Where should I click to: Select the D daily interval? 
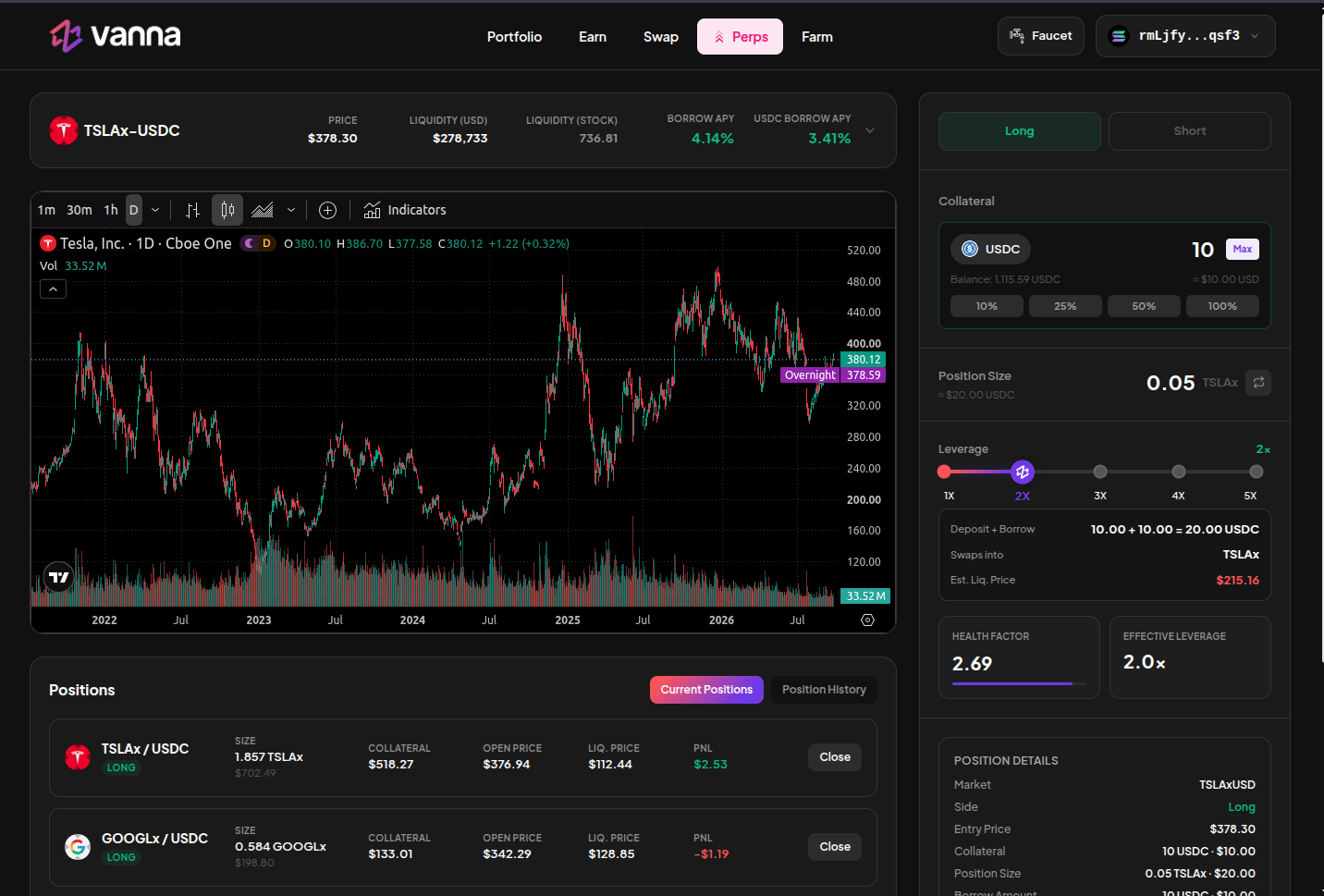coord(134,210)
